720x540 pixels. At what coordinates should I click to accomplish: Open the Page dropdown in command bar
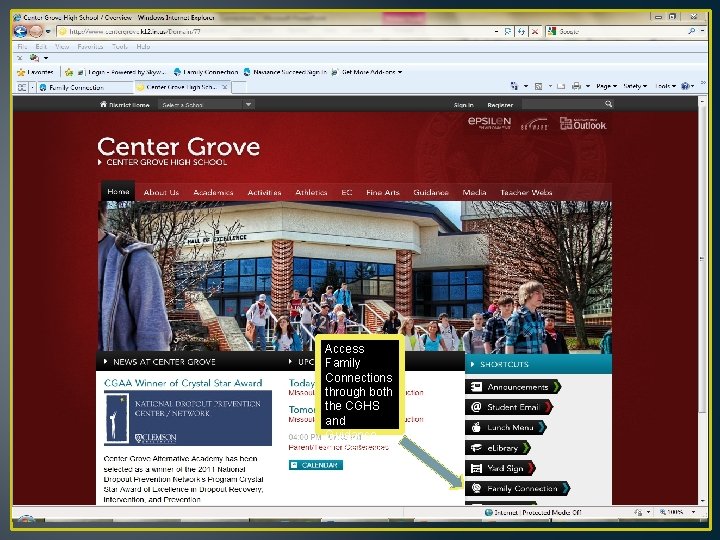(x=606, y=86)
